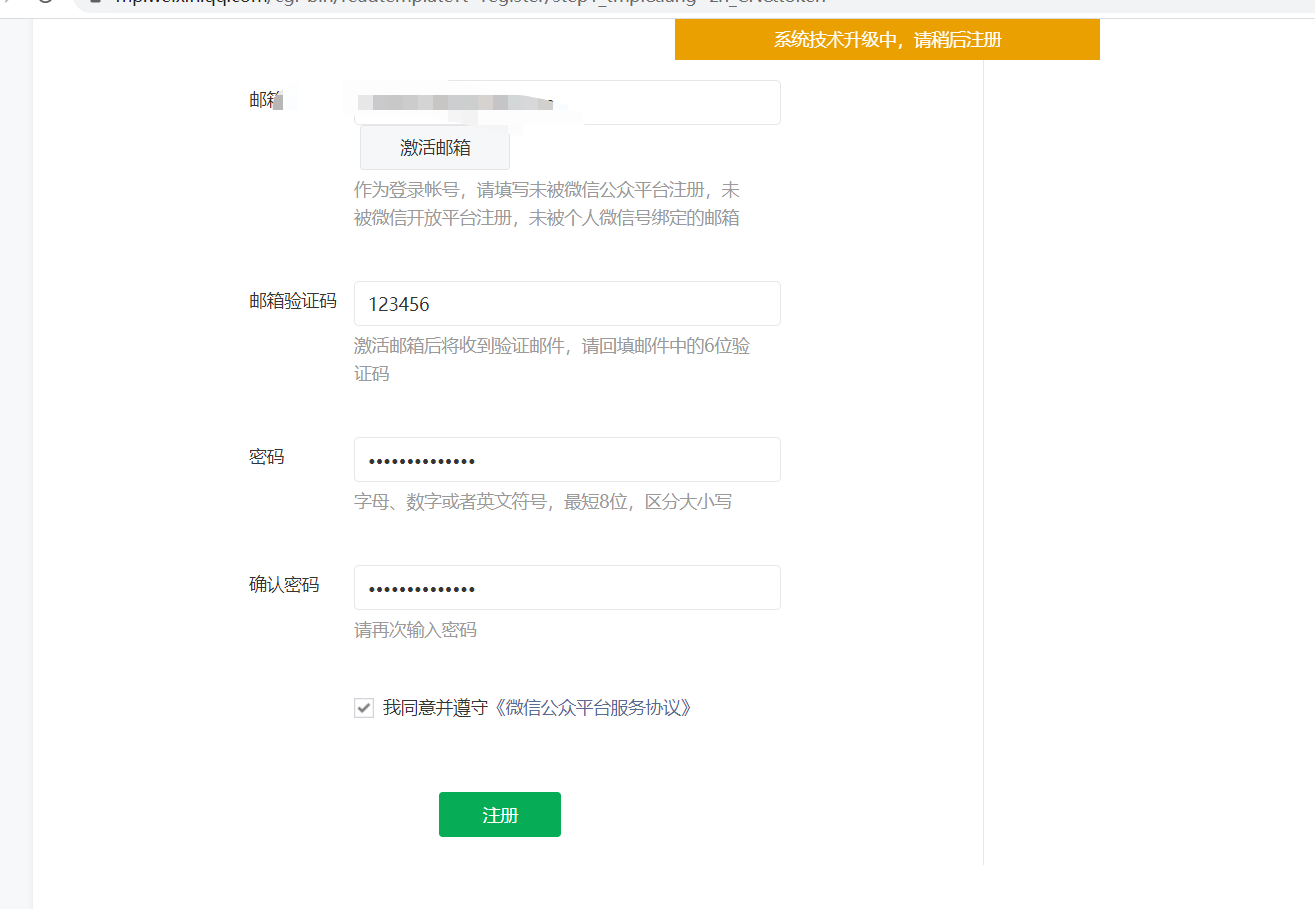Open the 微信公众平台服务协议 link
Viewport: 1315px width, 909px height.
point(594,708)
